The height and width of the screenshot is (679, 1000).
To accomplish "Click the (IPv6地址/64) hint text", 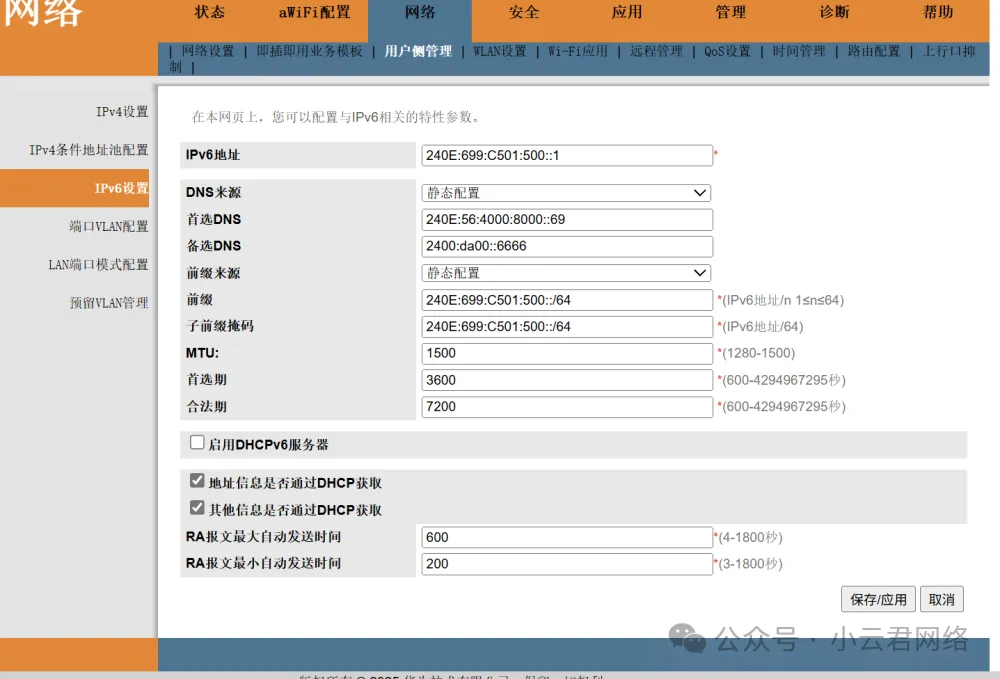I will point(762,326).
